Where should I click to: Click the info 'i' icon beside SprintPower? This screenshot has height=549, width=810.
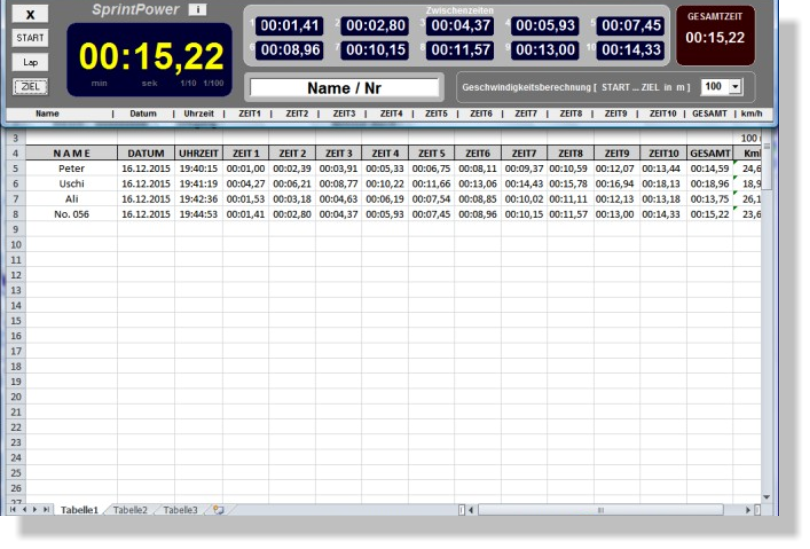(x=198, y=10)
